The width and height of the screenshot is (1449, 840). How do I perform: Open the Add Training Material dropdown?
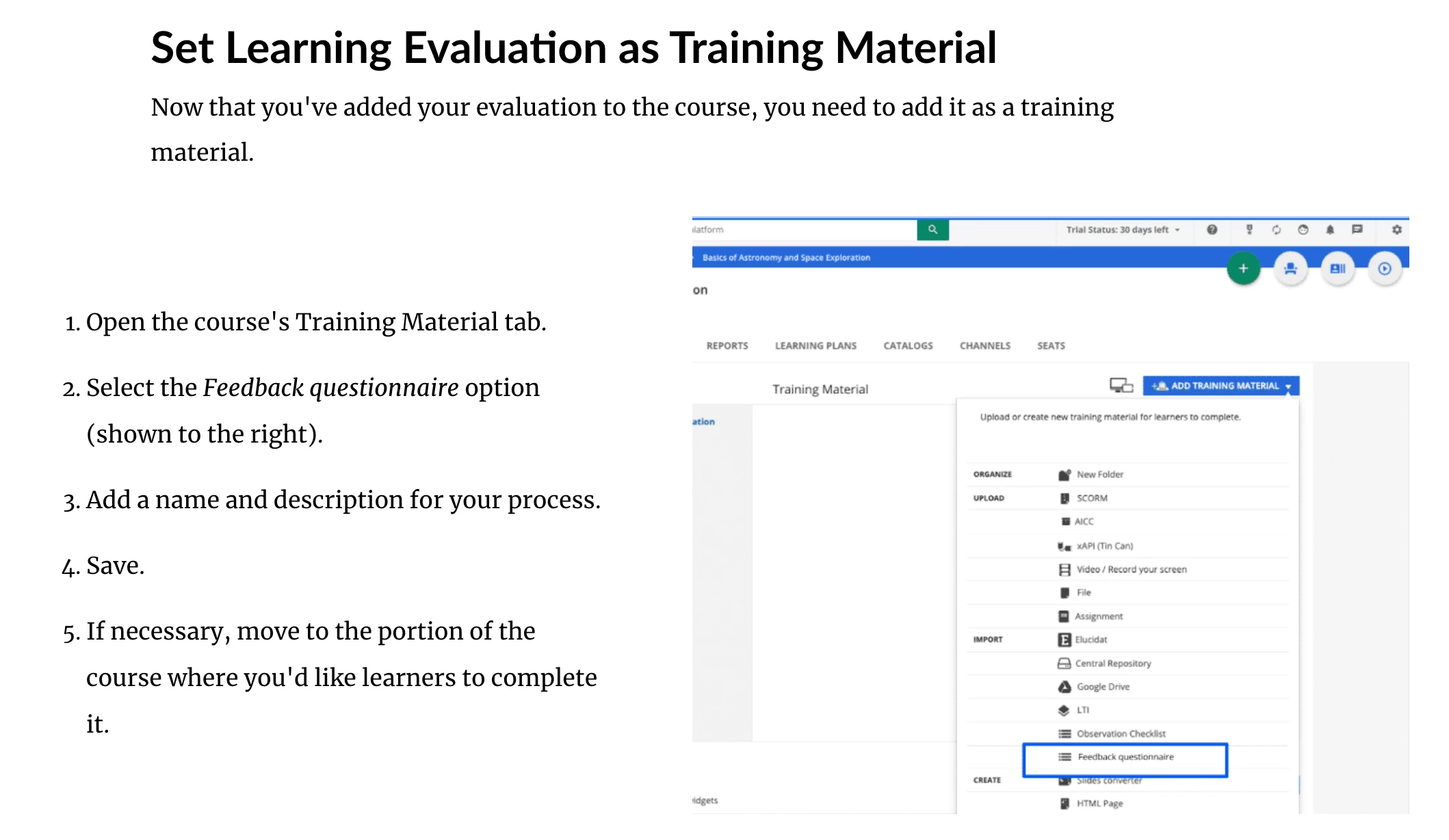click(1220, 386)
